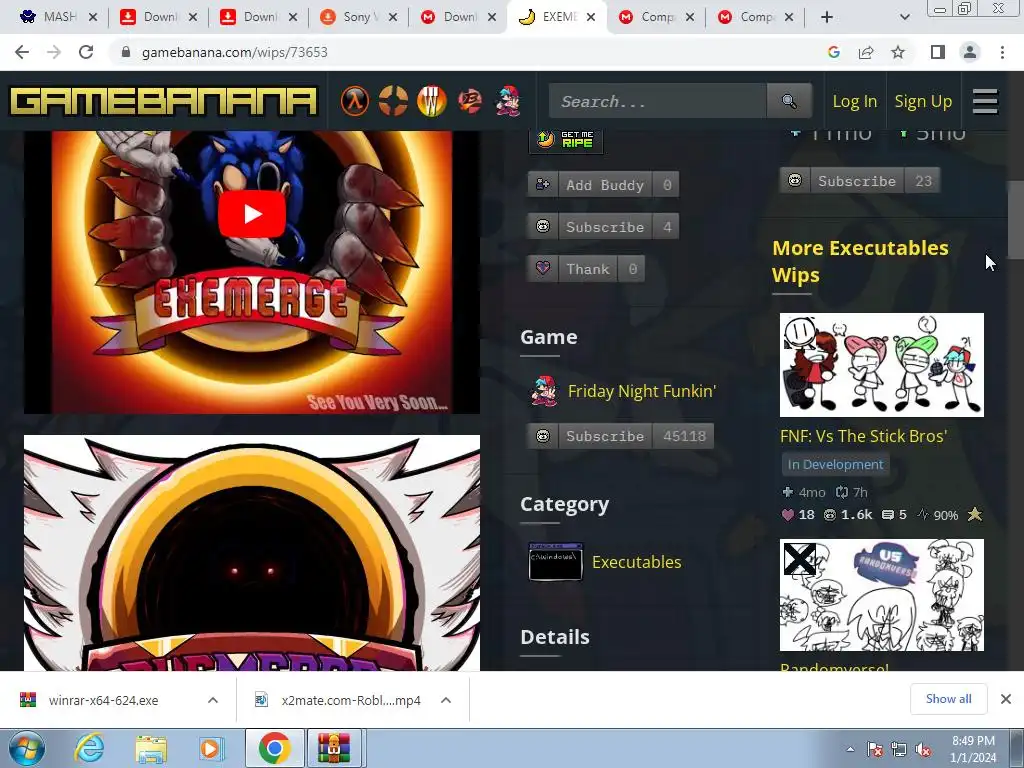This screenshot has width=1024, height=768.
Task: Expand x2mate.com mp4 download options
Action: [446, 700]
